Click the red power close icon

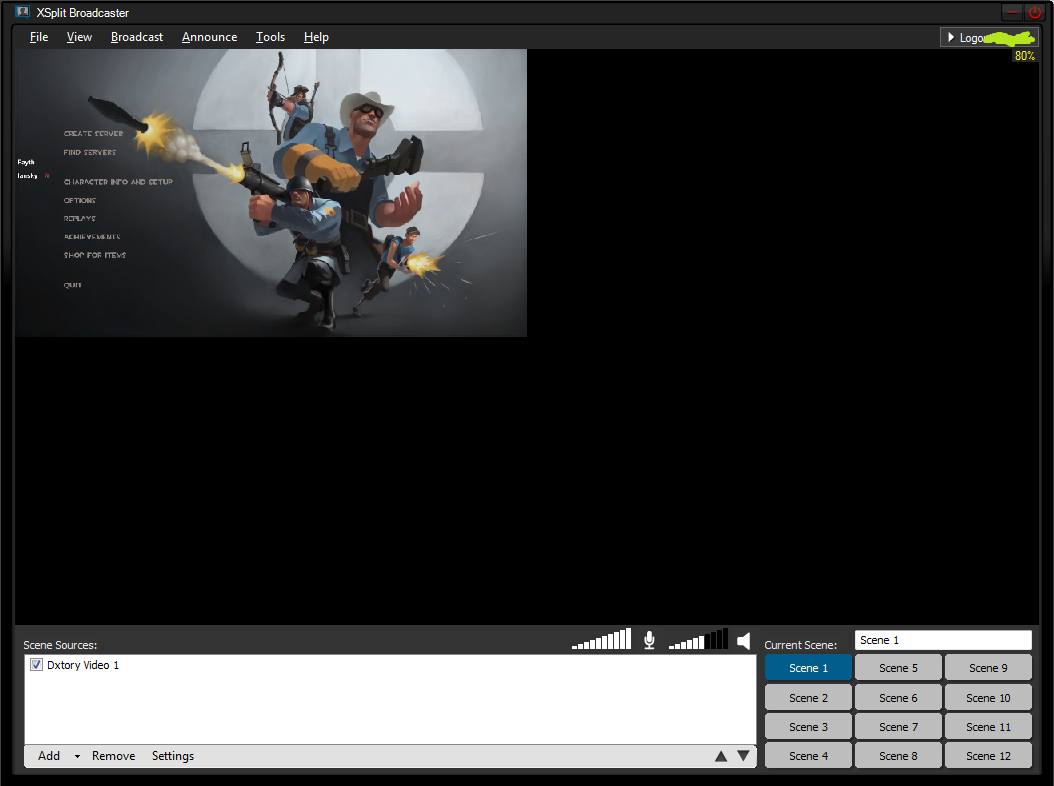click(x=1035, y=13)
